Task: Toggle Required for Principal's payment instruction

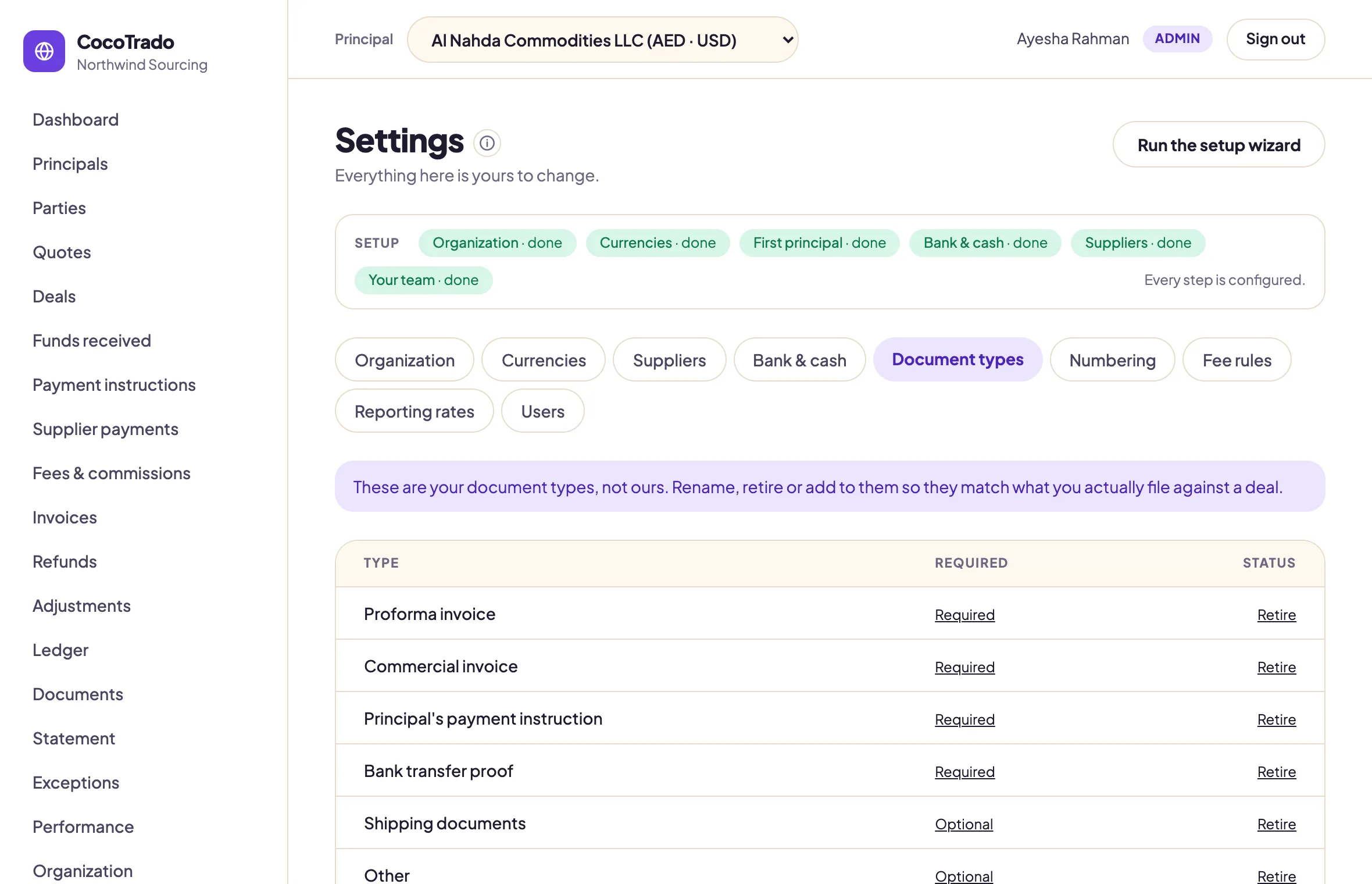Action: [964, 719]
